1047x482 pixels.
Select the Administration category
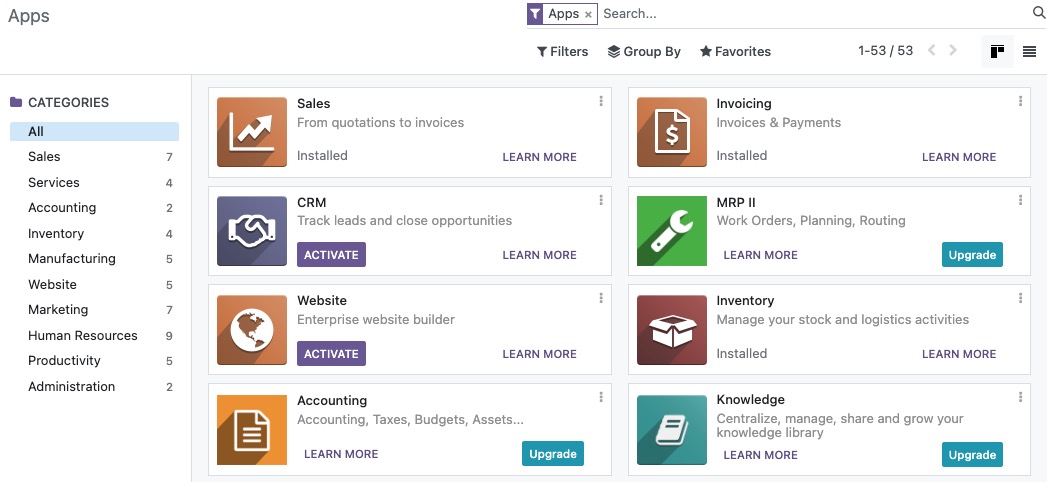tap(94, 387)
